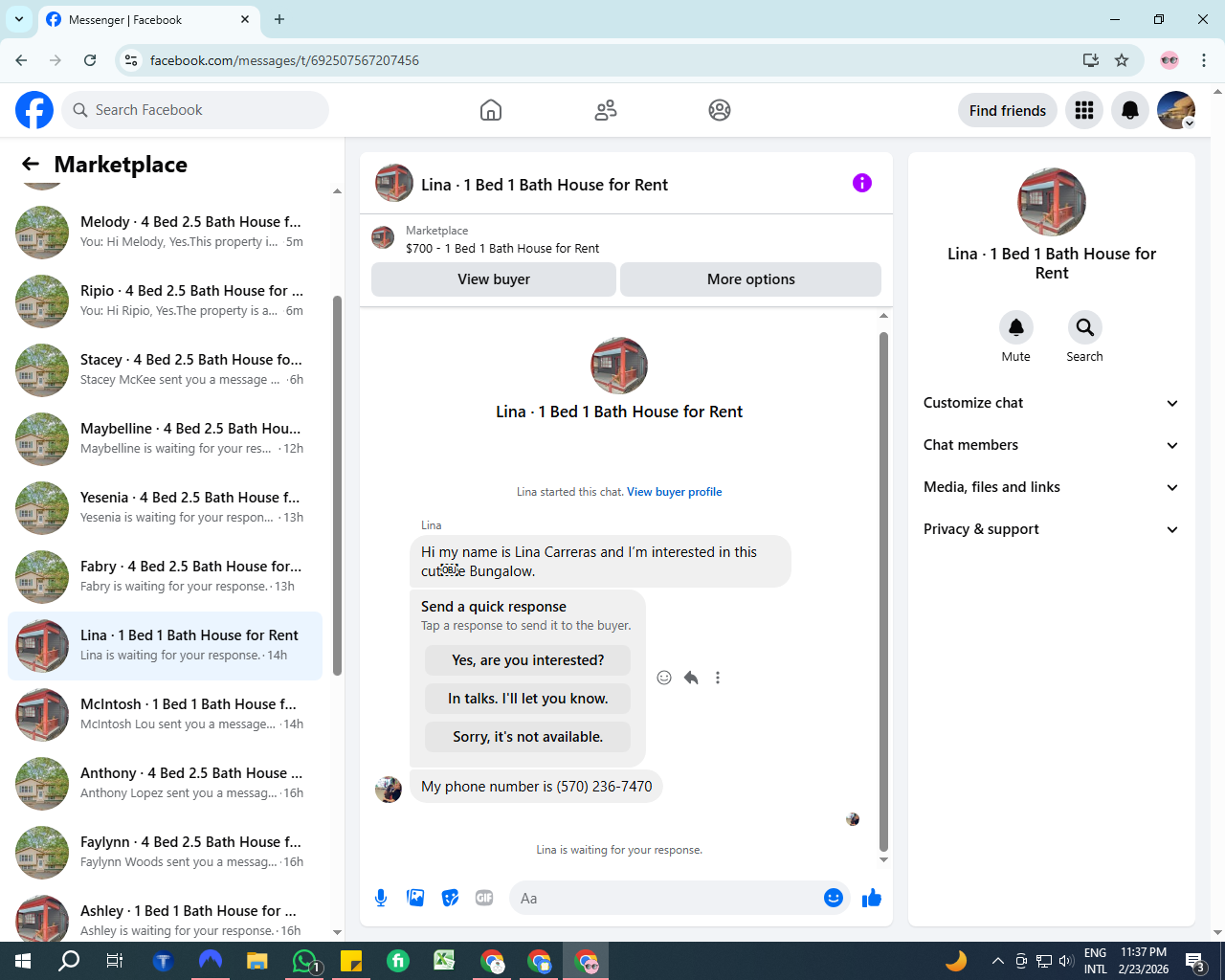Viewport: 1225px width, 980px height.
Task: Open Excel from the taskbar
Action: (x=444, y=961)
